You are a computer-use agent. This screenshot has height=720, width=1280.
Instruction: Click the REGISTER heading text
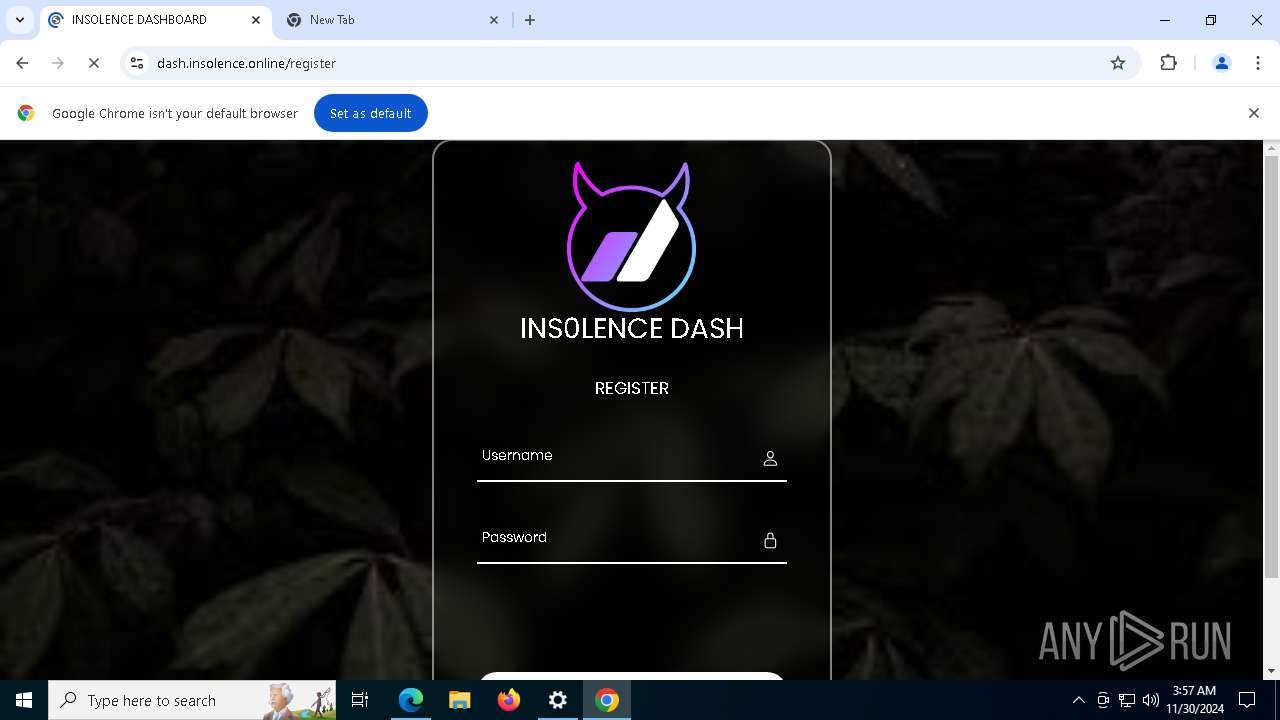631,388
